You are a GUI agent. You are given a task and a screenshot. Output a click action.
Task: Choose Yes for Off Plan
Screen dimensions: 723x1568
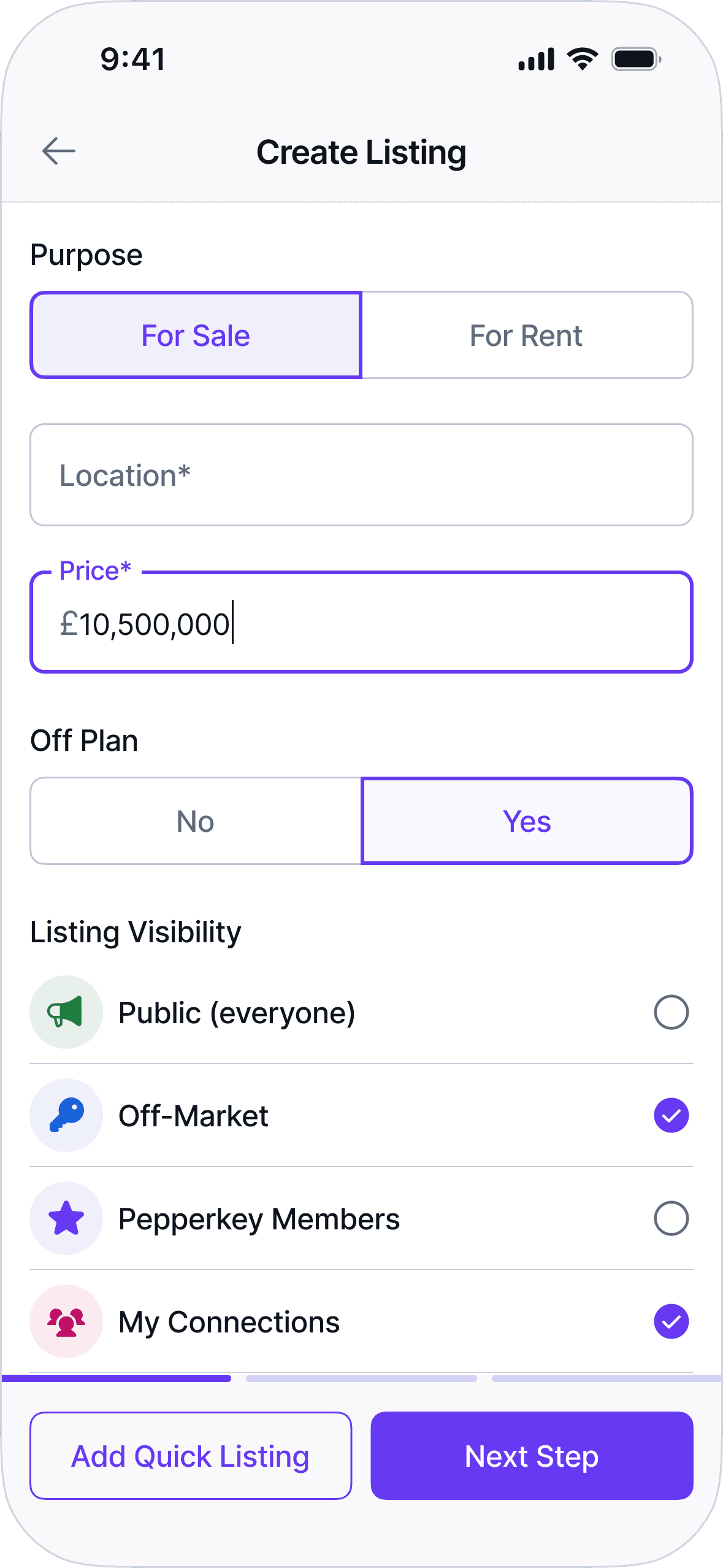pyautogui.click(x=527, y=821)
